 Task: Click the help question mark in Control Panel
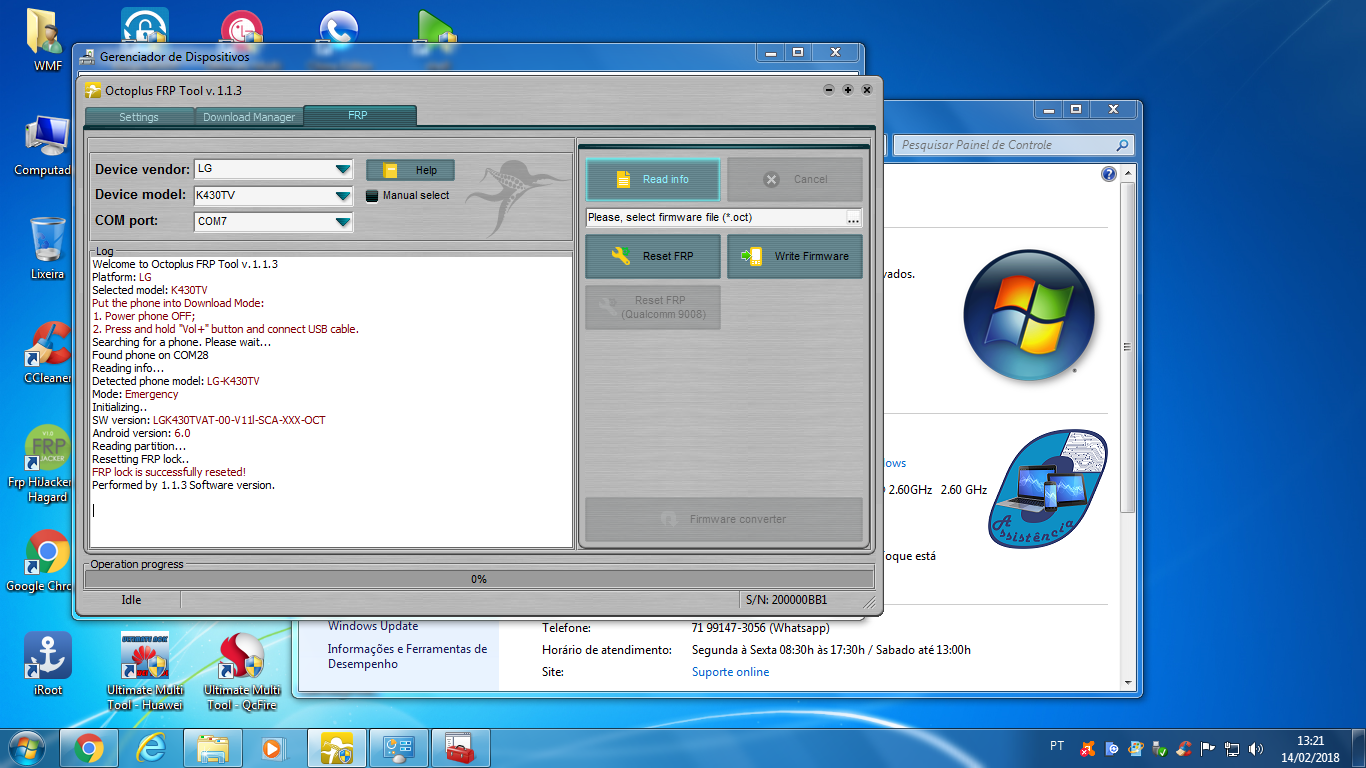click(x=1108, y=174)
